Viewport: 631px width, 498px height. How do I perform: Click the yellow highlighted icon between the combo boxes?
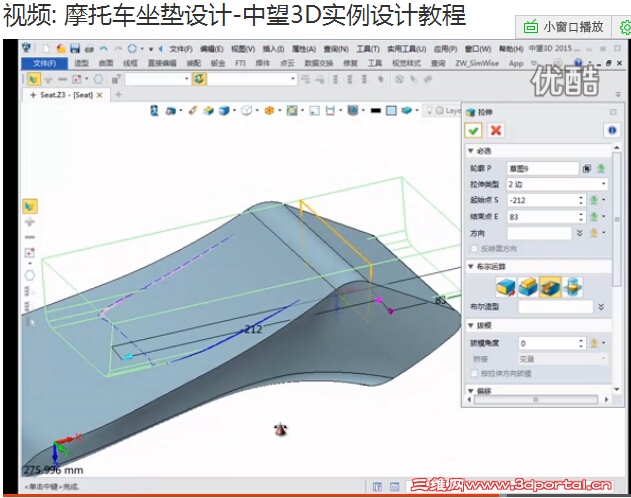[x=199, y=79]
